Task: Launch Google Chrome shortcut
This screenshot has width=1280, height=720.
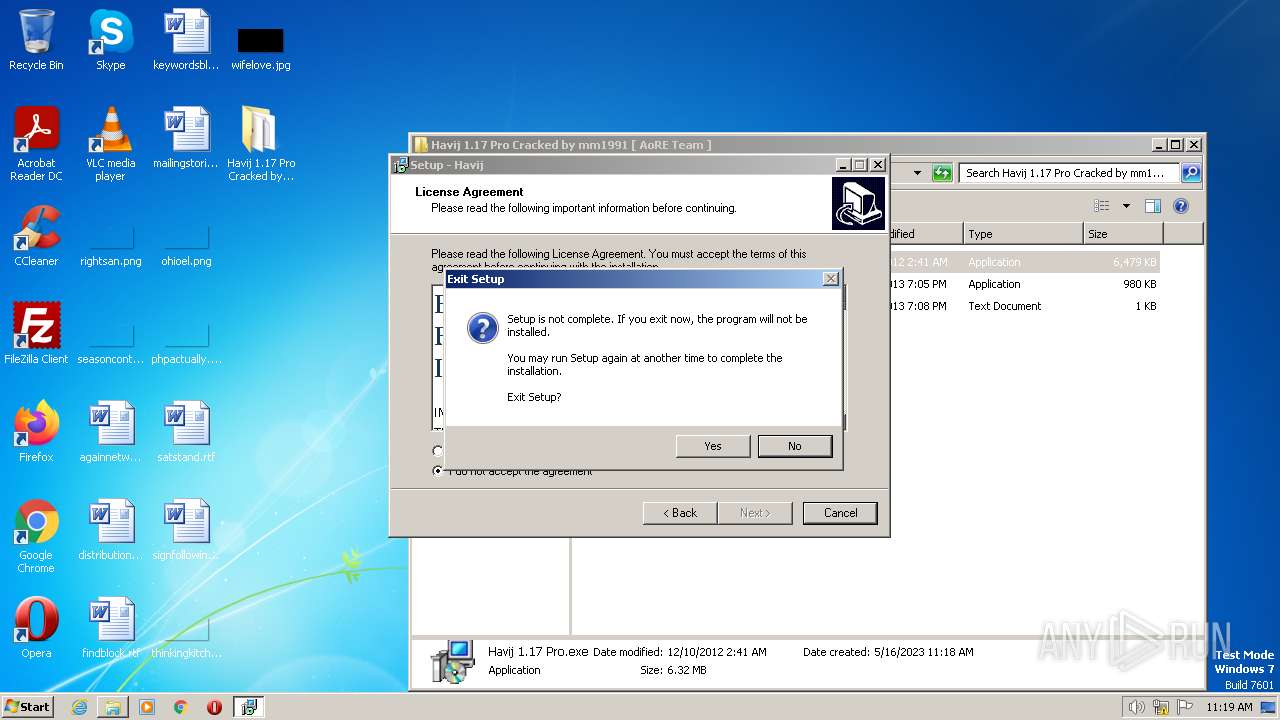Action: (x=36, y=536)
